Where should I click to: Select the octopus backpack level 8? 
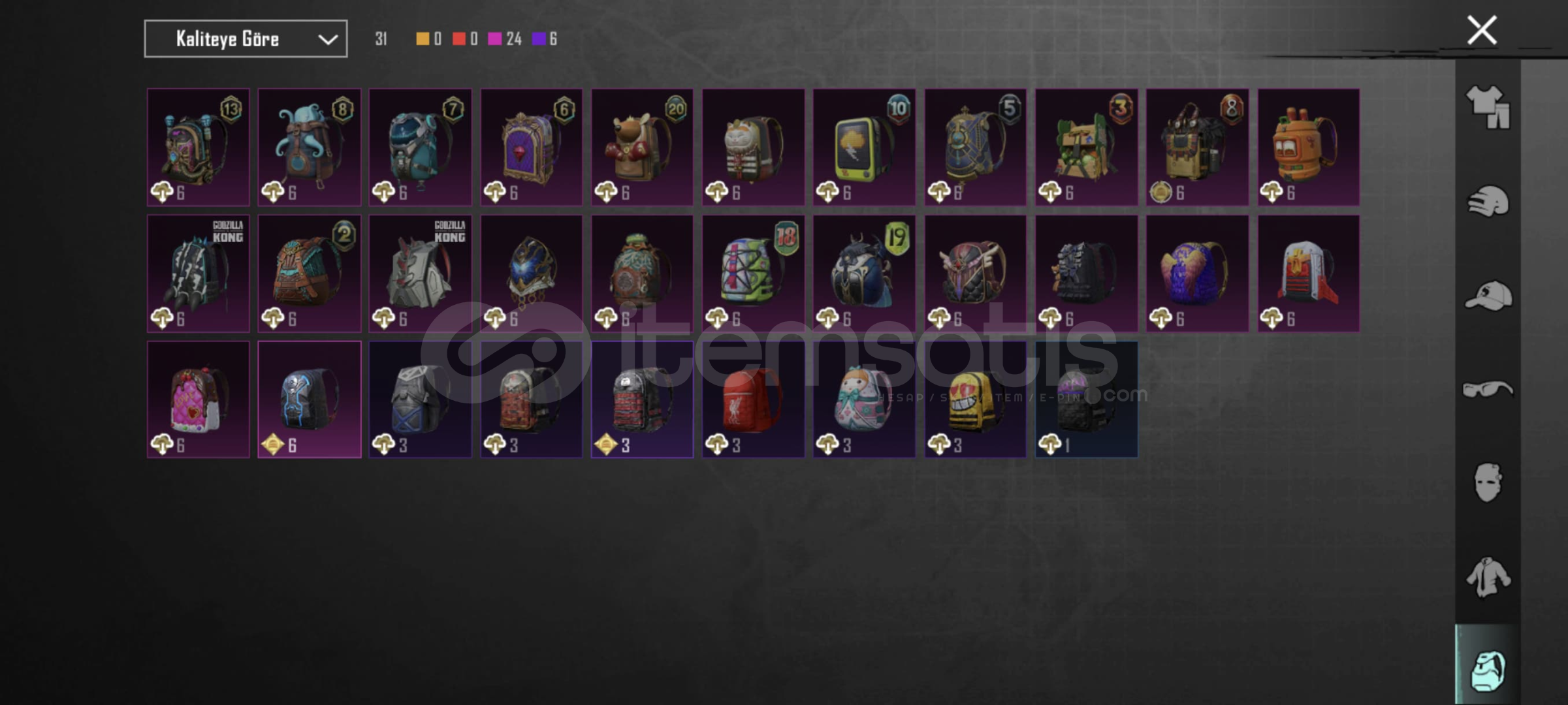pyautogui.click(x=310, y=148)
